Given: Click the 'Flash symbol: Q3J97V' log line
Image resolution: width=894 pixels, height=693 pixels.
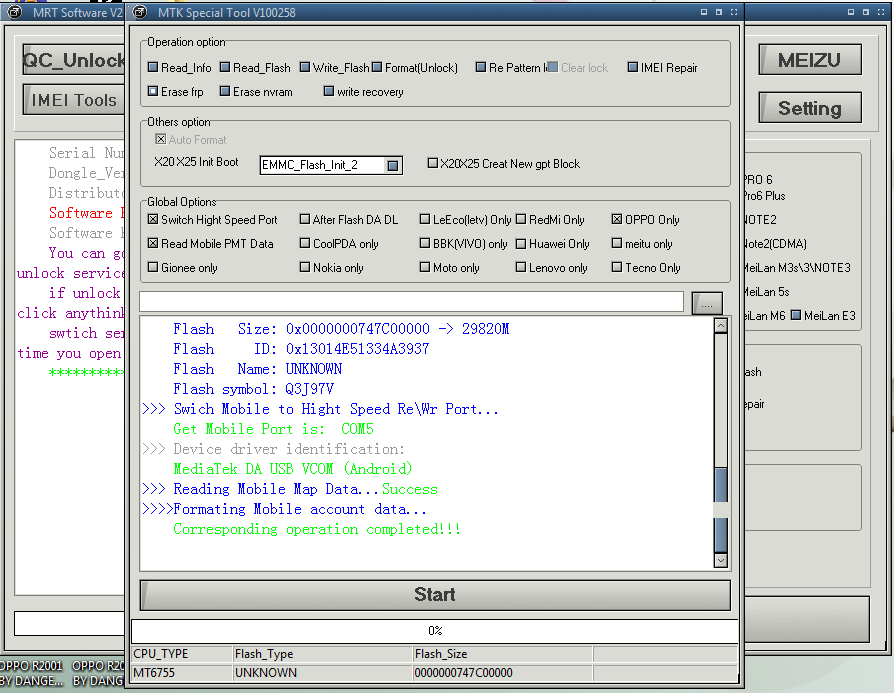Looking at the screenshot, I should click(253, 389).
